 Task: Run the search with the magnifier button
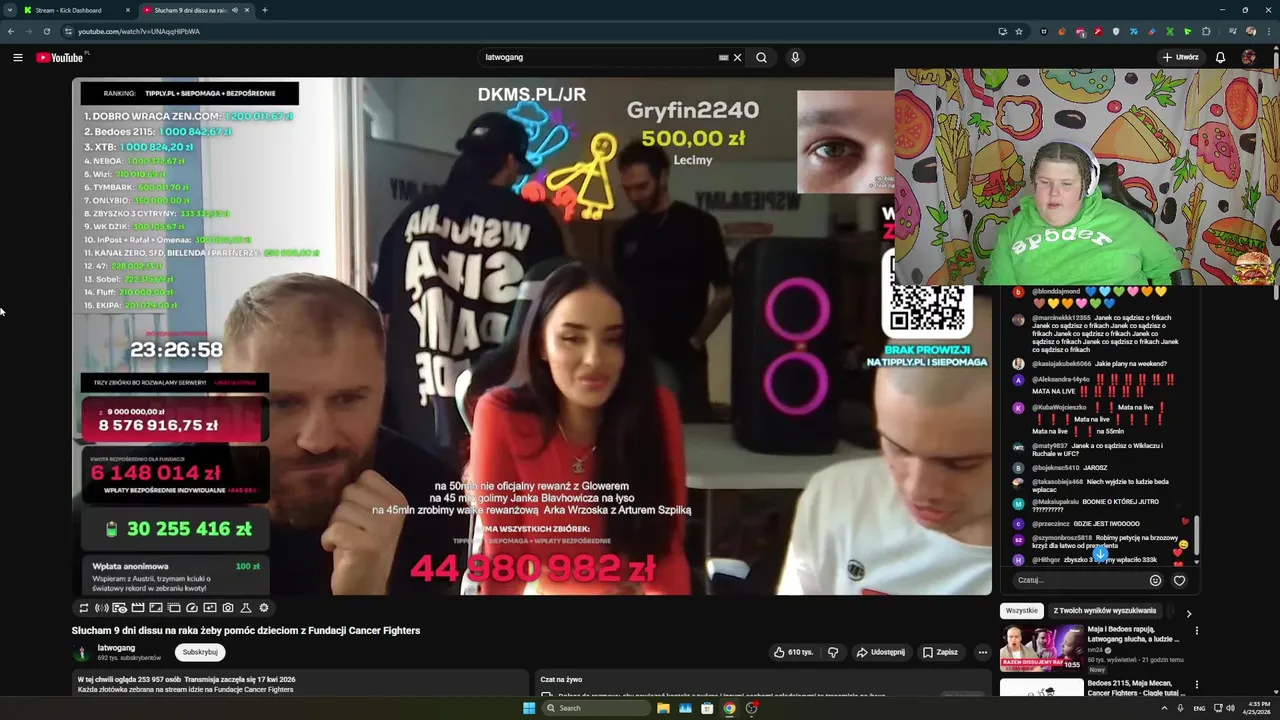(761, 57)
